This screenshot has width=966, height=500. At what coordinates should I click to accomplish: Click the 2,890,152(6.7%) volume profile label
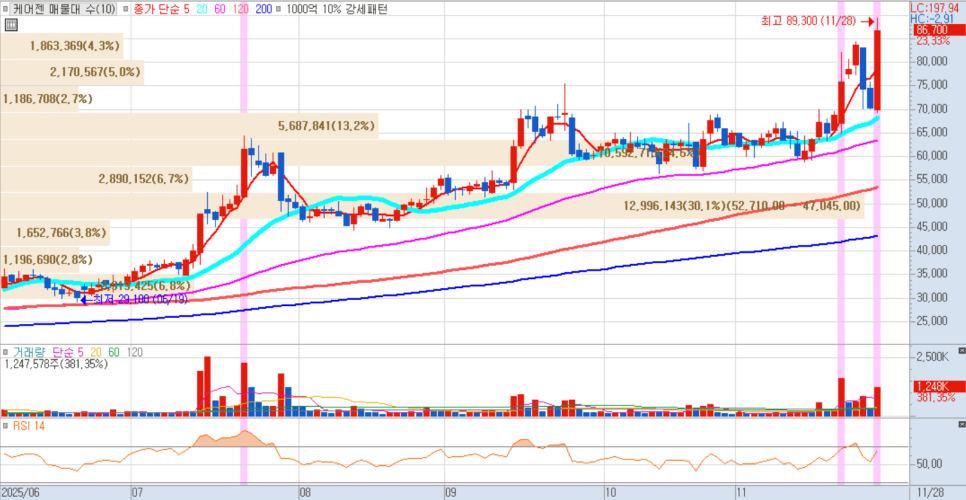pos(144,179)
